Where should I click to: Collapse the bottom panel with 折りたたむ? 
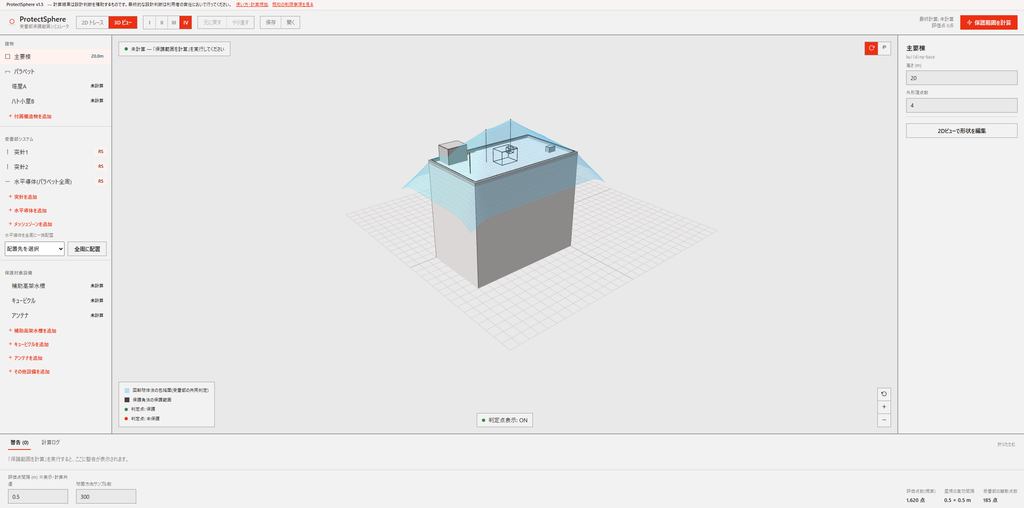(1006, 443)
